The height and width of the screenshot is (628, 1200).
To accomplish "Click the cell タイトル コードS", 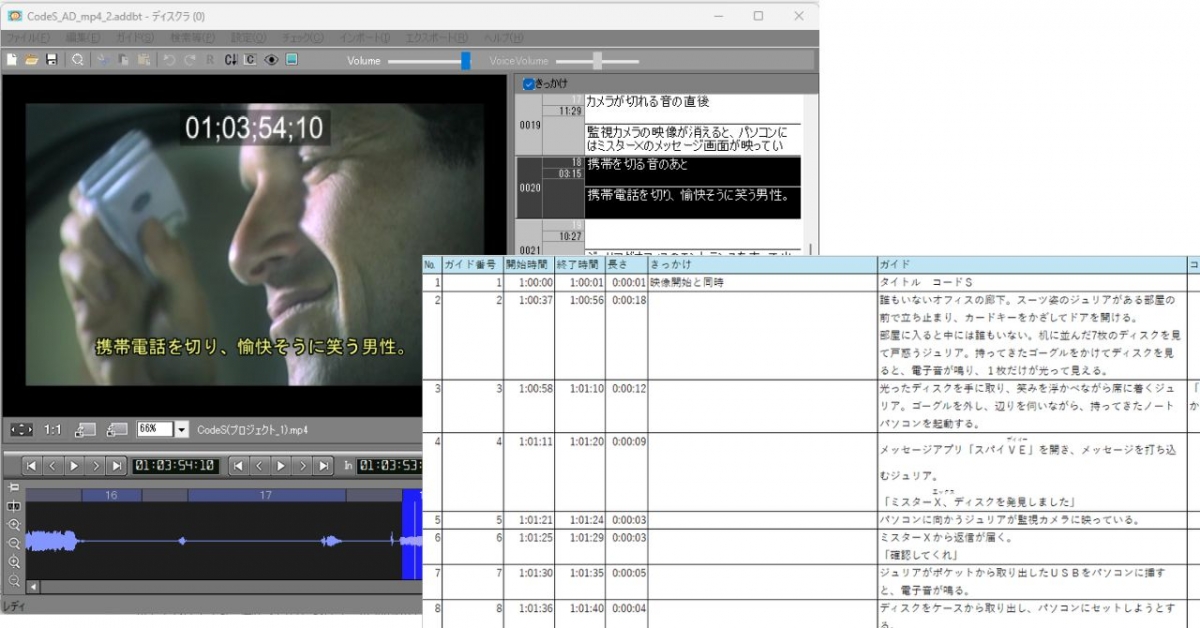I will point(1030,283).
